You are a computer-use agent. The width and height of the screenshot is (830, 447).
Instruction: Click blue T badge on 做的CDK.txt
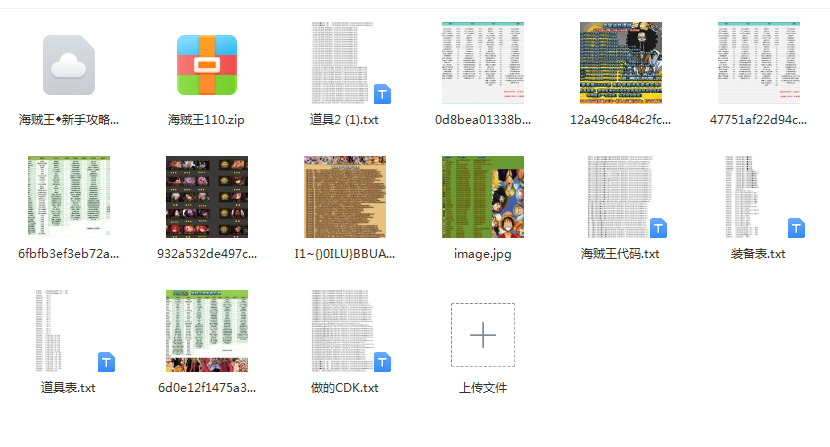click(x=382, y=362)
